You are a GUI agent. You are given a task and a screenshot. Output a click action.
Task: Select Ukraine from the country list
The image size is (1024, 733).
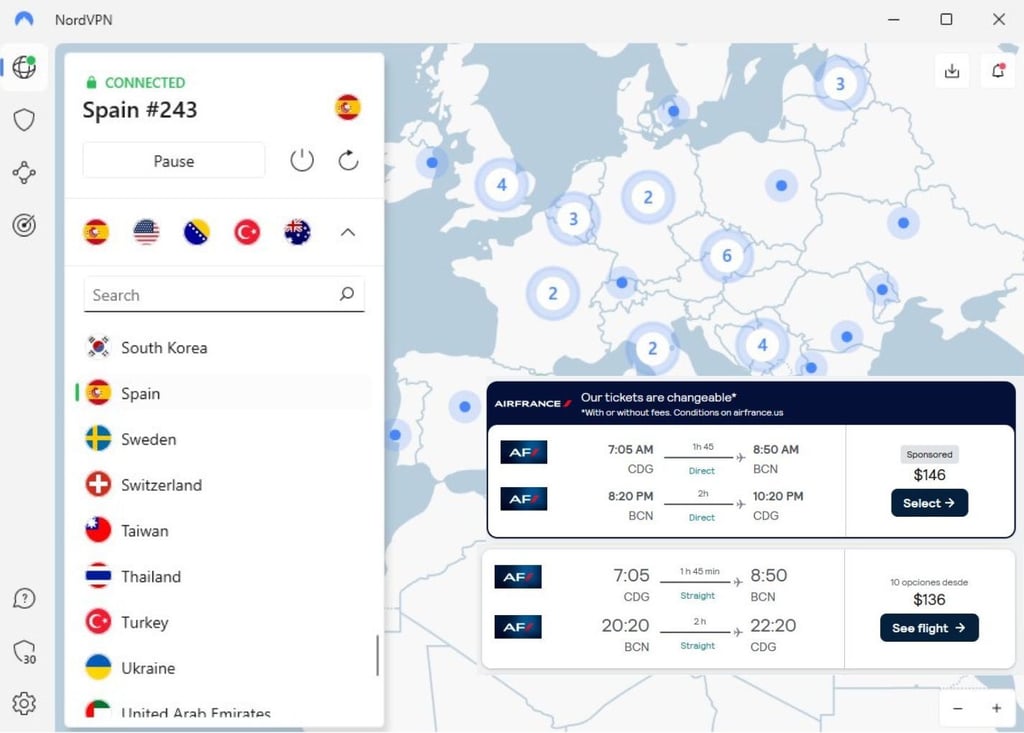click(x=224, y=668)
